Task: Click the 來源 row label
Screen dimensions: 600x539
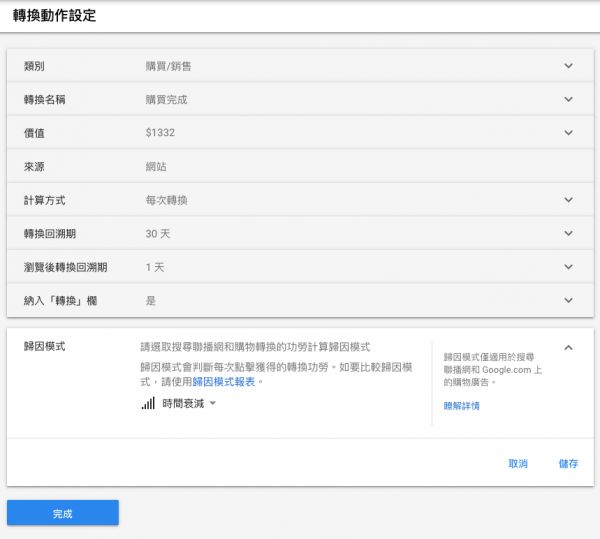Action: (34, 167)
